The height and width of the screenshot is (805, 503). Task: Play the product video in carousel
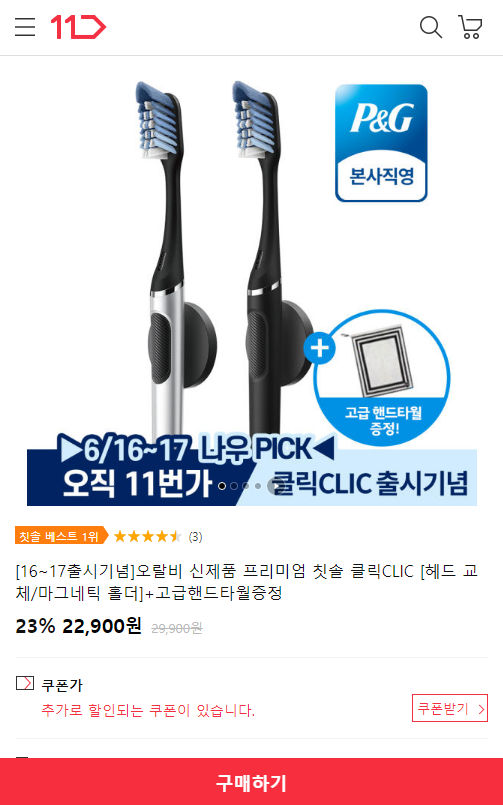tap(276, 486)
